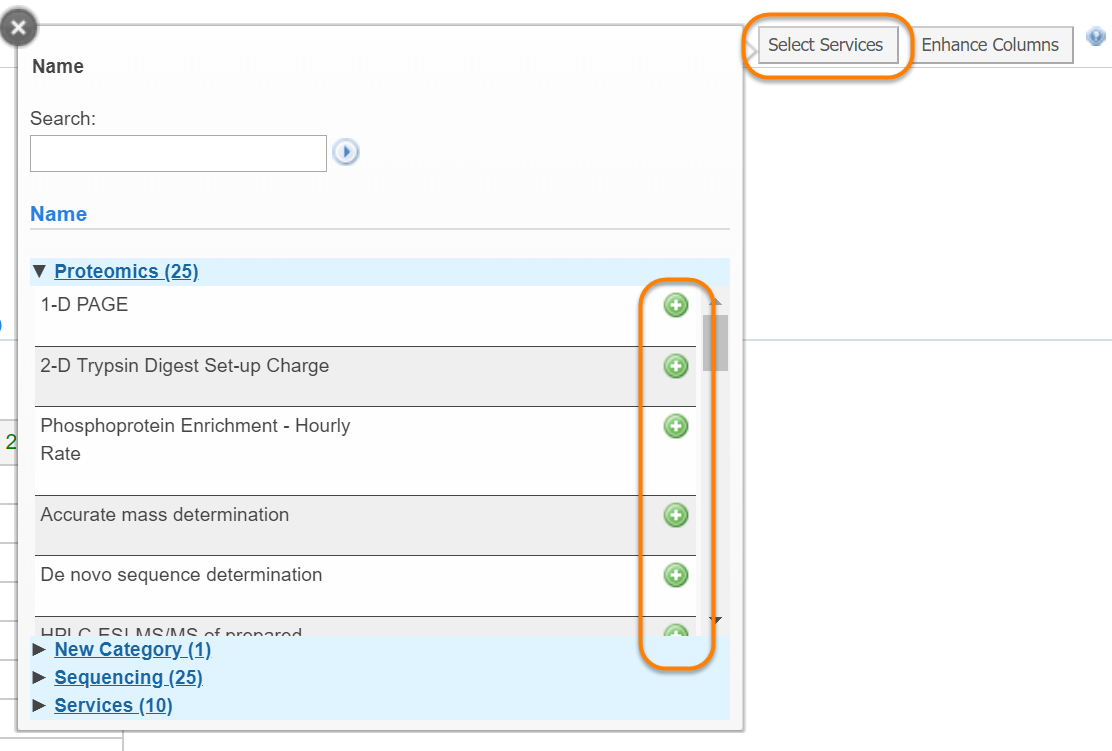Collapse the Proteomics category triangle
This screenshot has height=751, width=1112.
(40, 271)
